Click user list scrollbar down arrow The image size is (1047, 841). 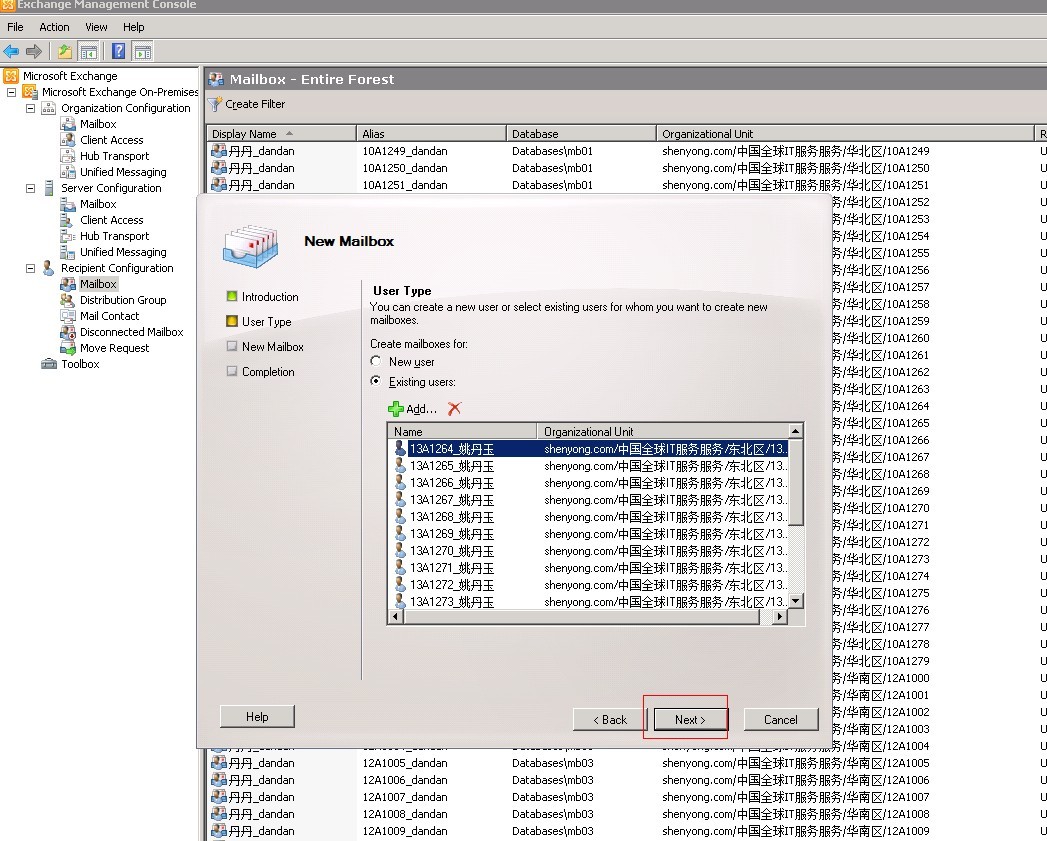pyautogui.click(x=795, y=601)
